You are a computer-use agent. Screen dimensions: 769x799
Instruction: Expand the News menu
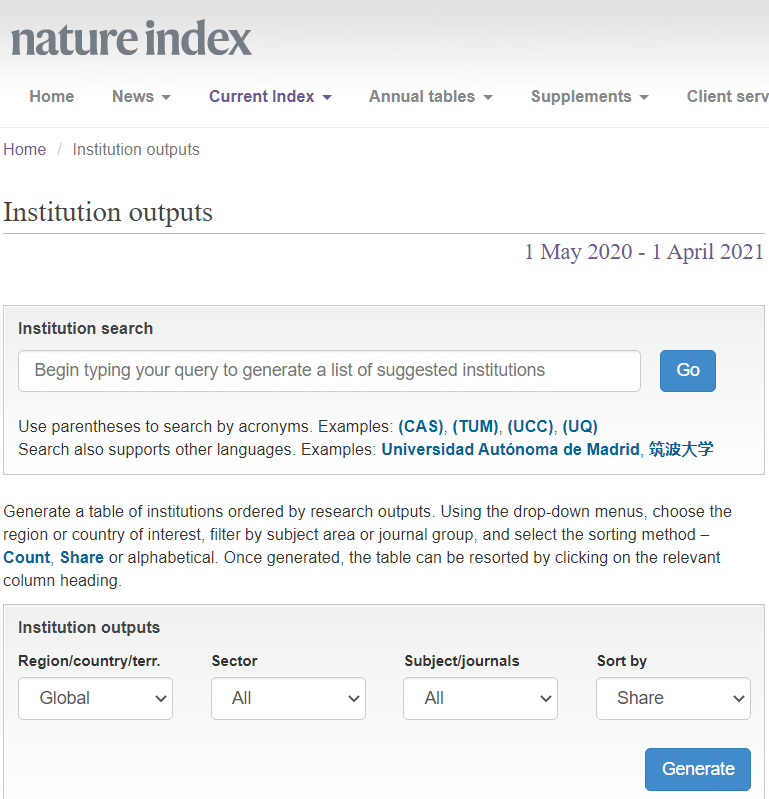click(x=141, y=96)
